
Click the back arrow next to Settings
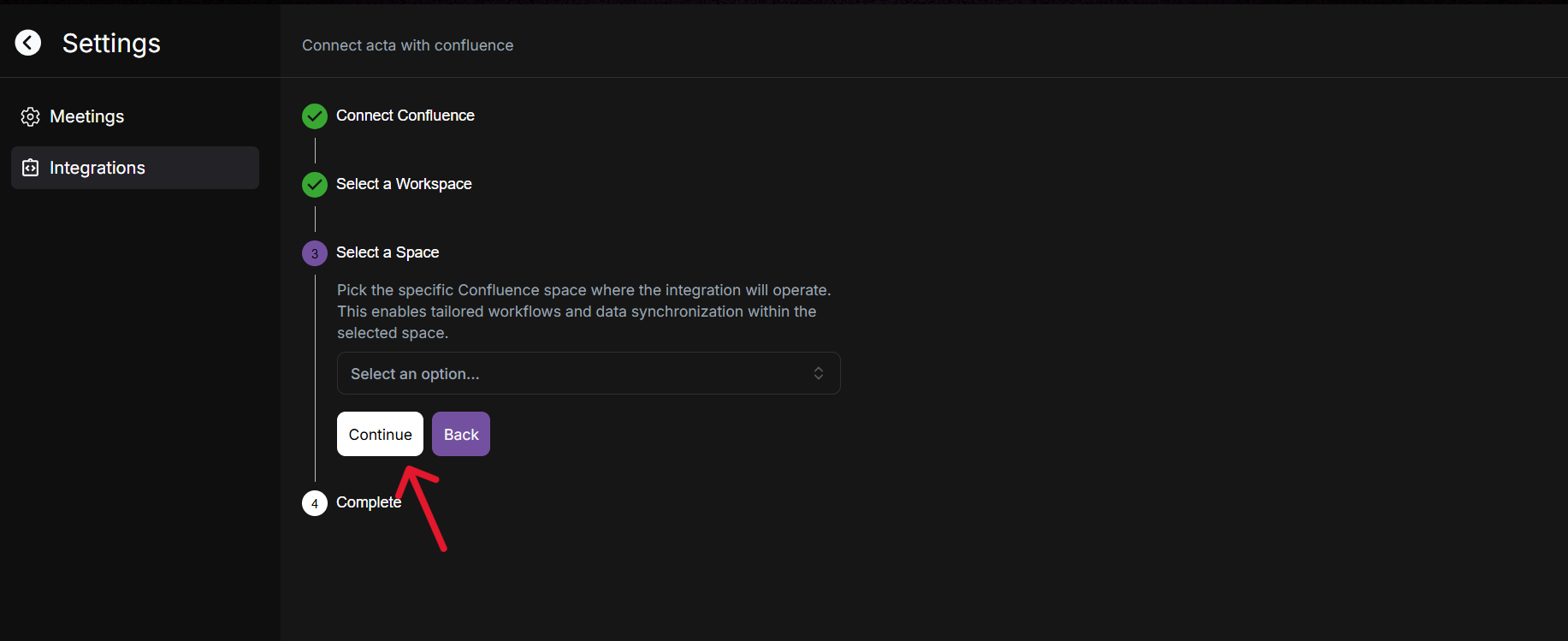coord(28,43)
